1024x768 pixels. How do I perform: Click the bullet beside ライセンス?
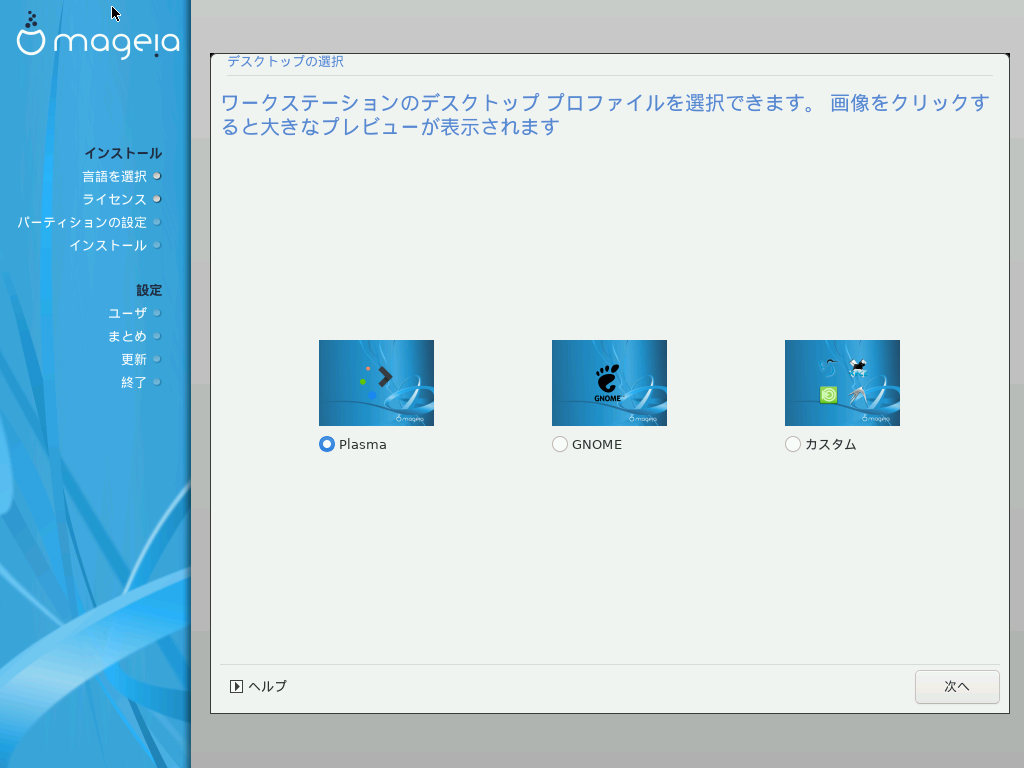[157, 199]
